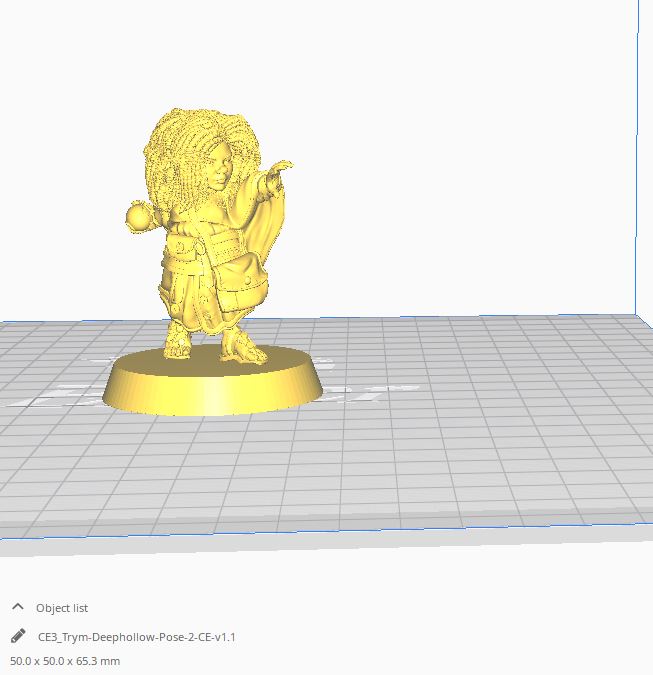Viewport: 653px width, 675px height.
Task: Click the figurine's sandaled foot on the right
Action: (x=243, y=348)
